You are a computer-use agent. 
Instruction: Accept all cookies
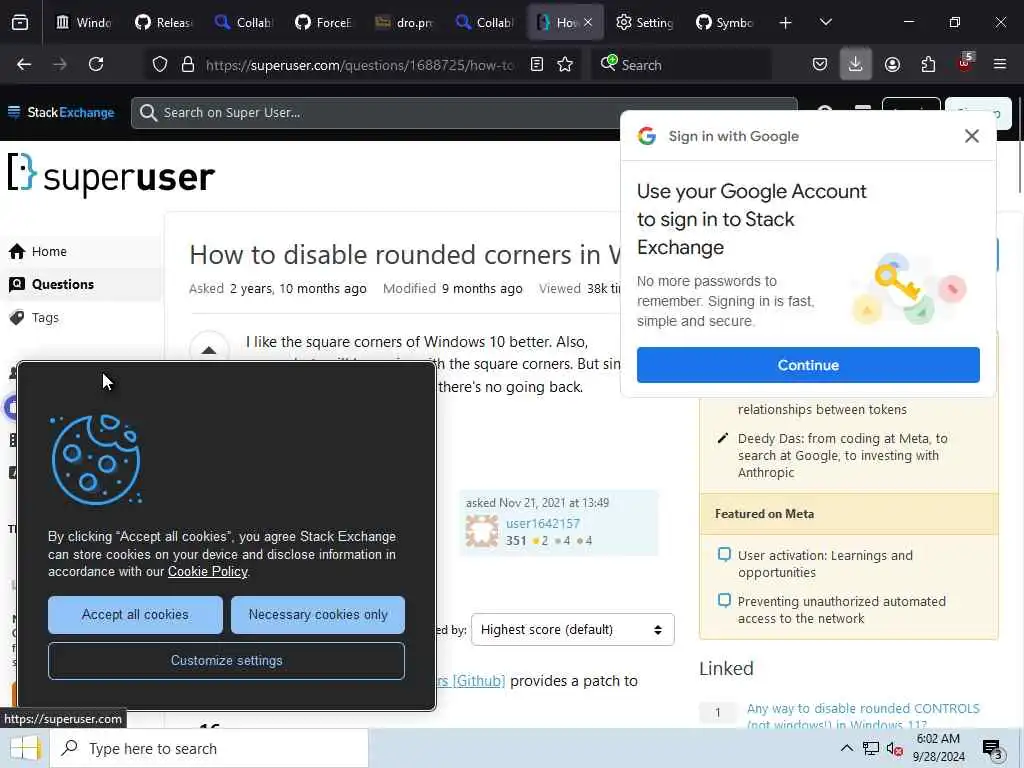[x=135, y=615]
